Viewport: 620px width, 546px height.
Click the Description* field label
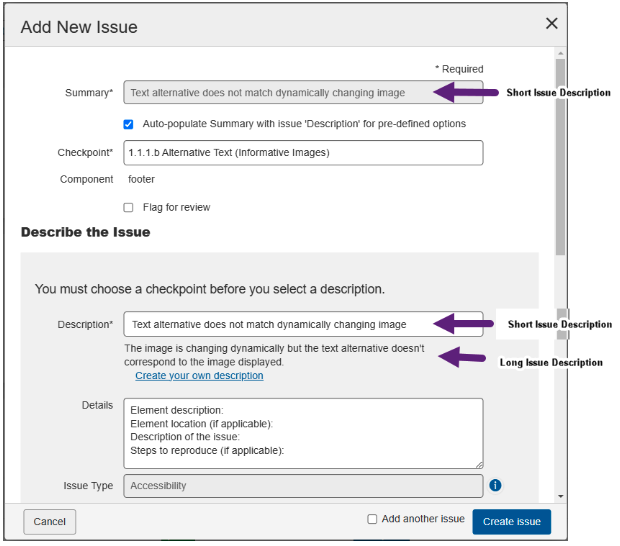85,325
